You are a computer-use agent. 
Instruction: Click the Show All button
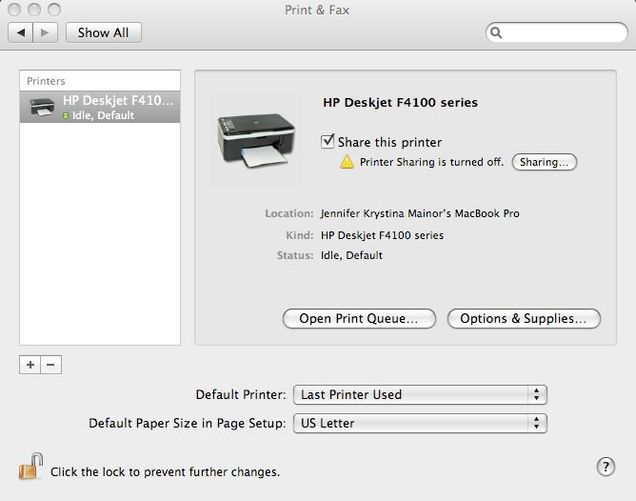[103, 32]
